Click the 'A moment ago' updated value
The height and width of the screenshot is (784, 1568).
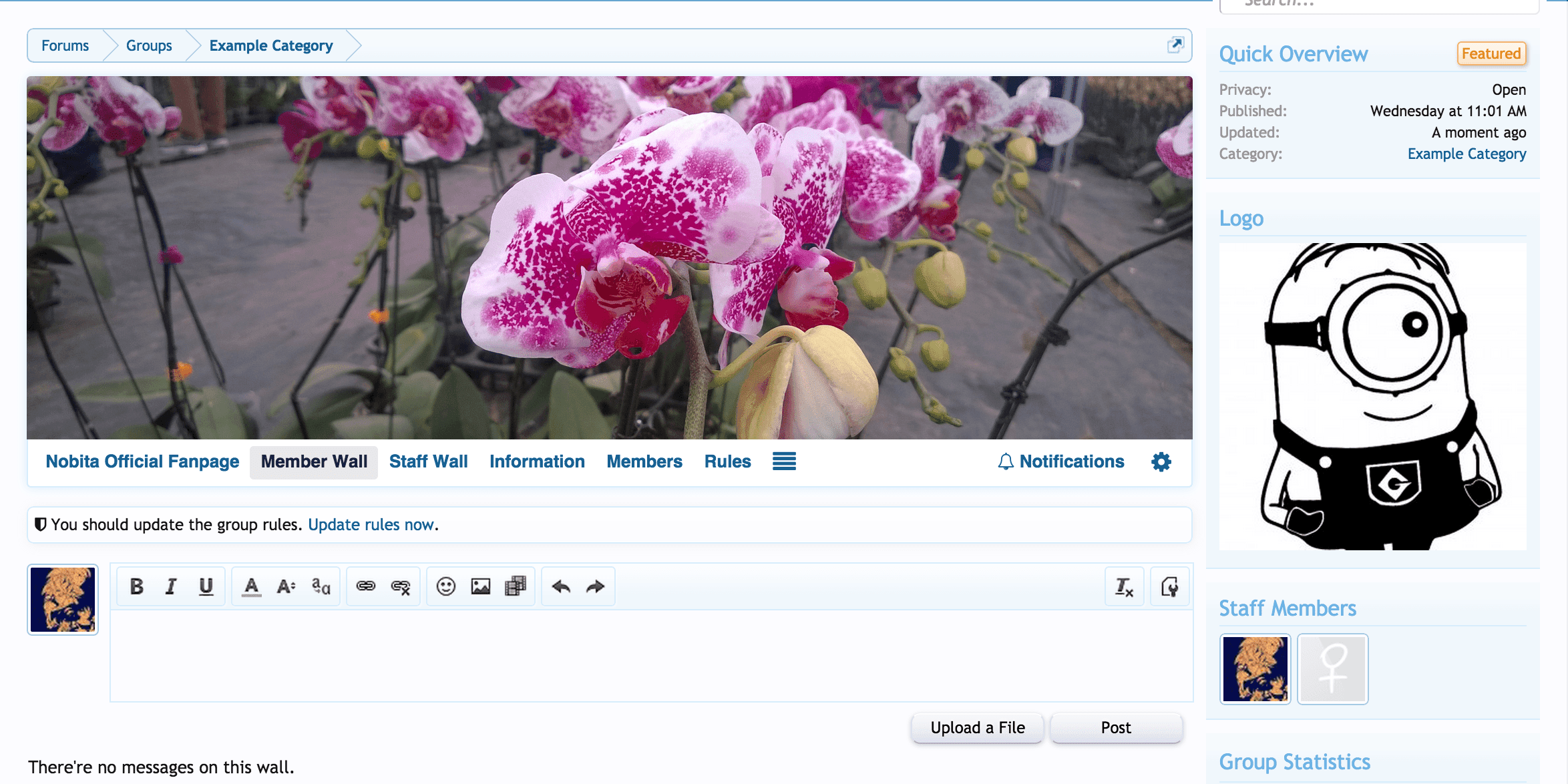(x=1479, y=132)
